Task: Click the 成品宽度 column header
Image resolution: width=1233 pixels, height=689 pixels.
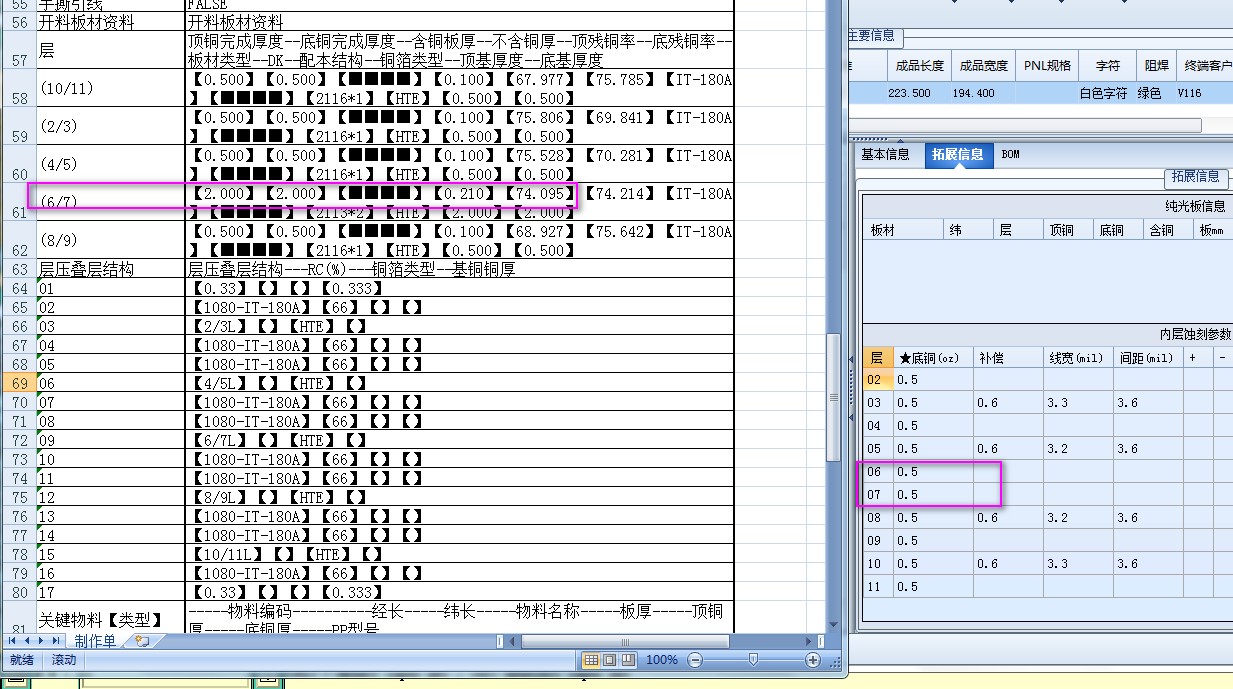Action: 983,66
